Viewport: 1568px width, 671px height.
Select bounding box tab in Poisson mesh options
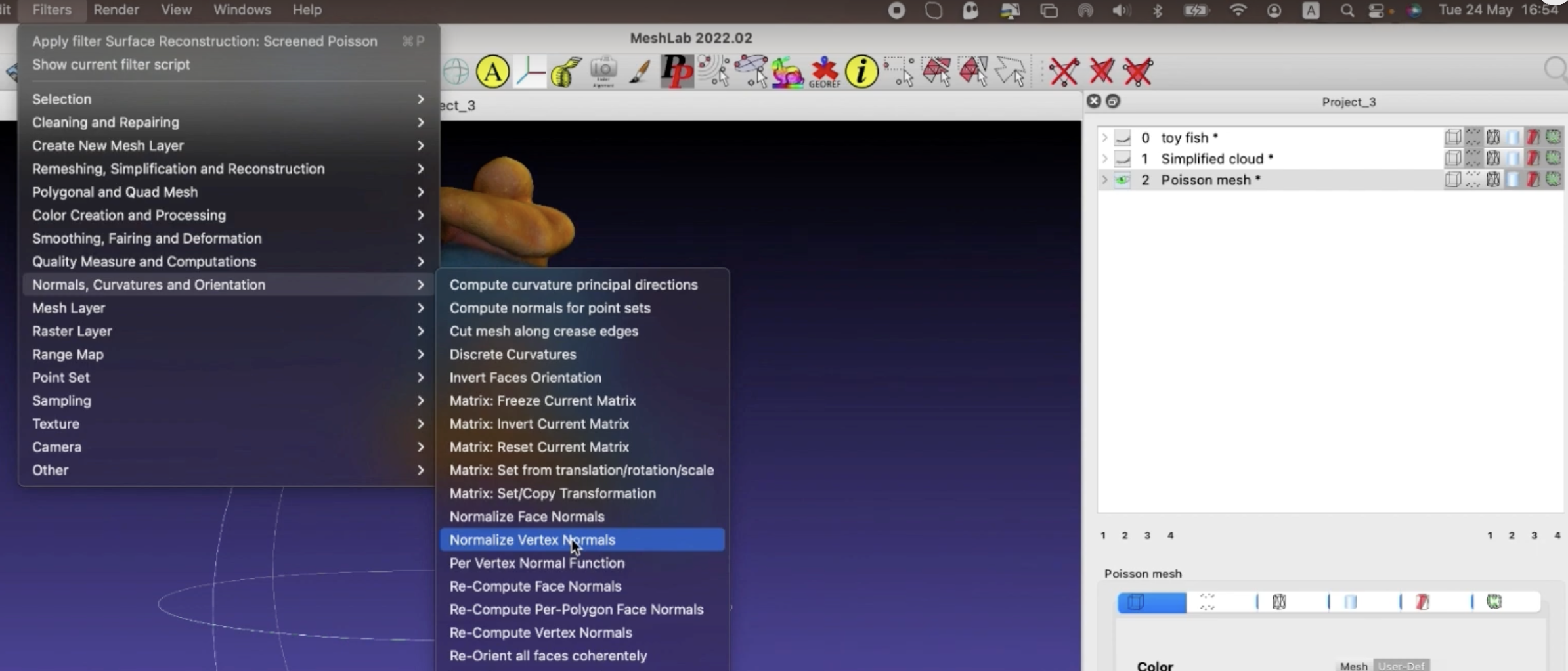point(1152,602)
